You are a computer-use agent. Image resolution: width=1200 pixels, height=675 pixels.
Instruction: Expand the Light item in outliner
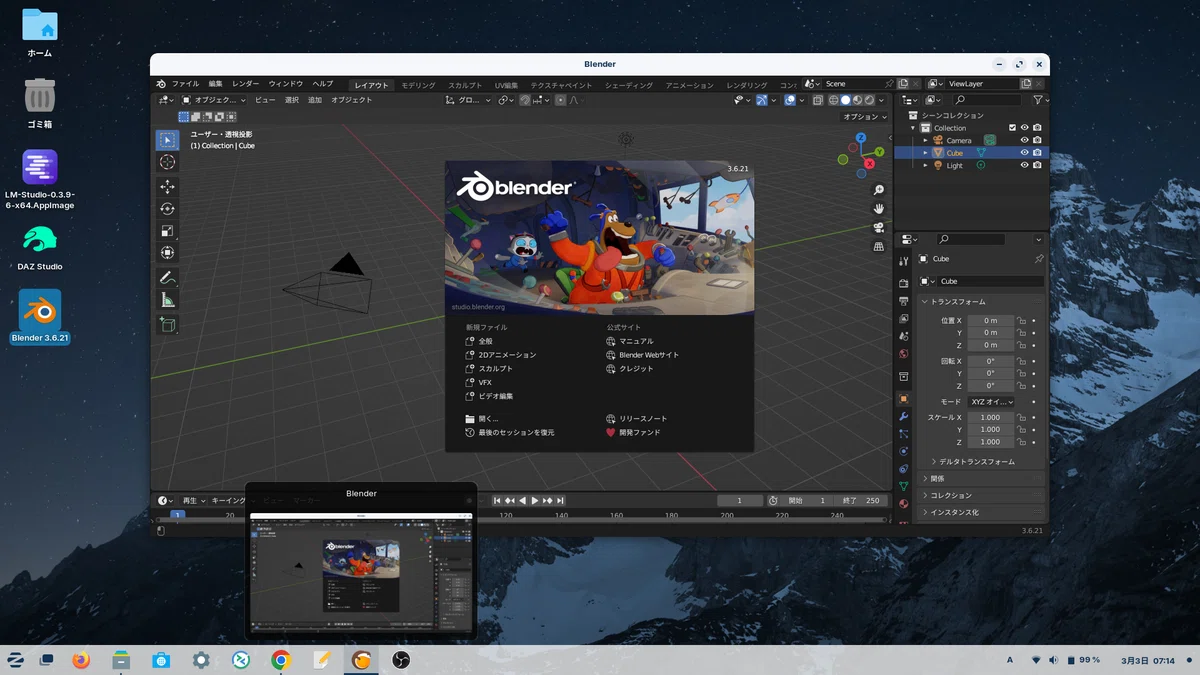click(925, 165)
